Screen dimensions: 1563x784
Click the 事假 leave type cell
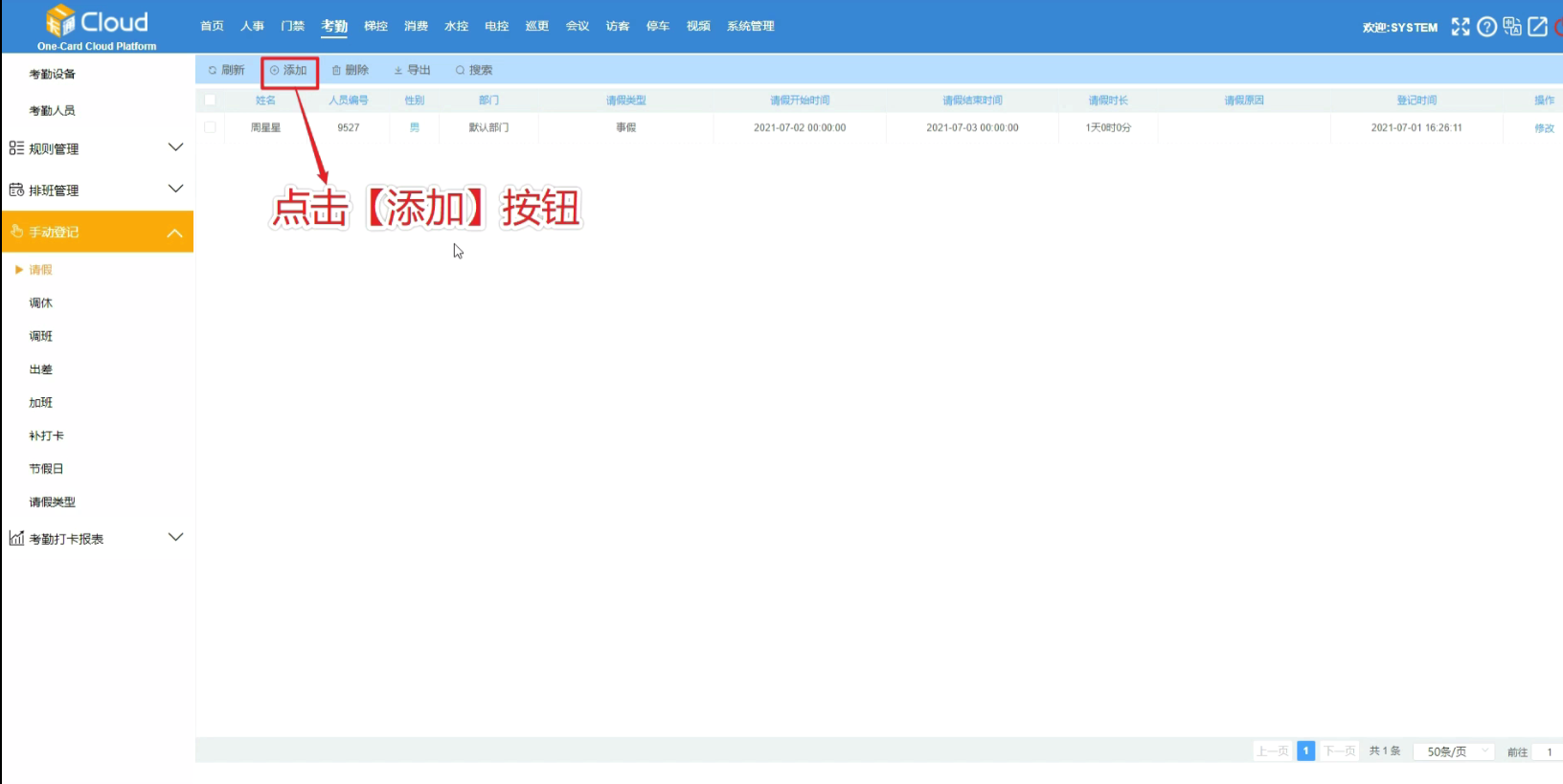click(x=625, y=127)
